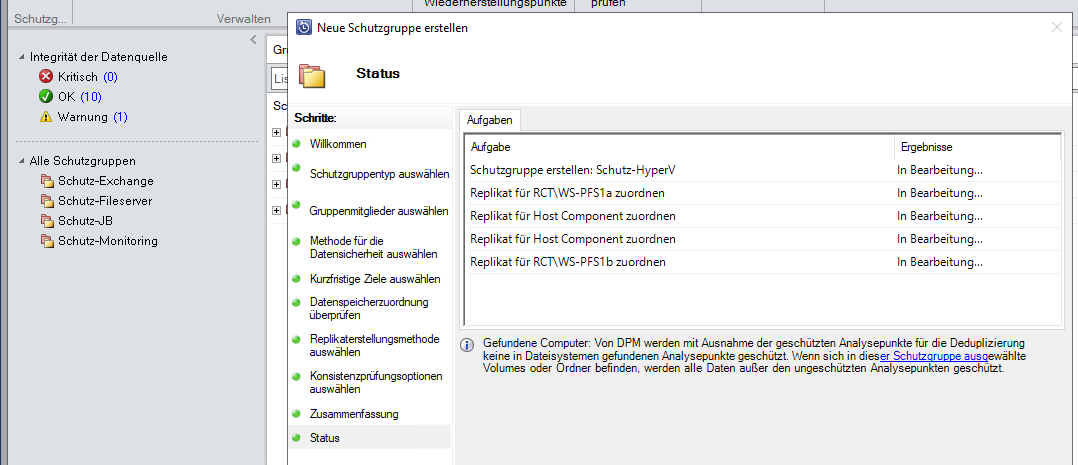This screenshot has width=1078, height=465.
Task: Select Schutz-JB protection group
Action: pyautogui.click(x=85, y=221)
